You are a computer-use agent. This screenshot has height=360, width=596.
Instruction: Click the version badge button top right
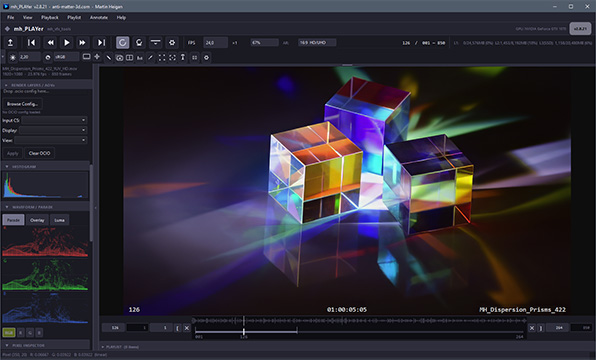tap(580, 29)
